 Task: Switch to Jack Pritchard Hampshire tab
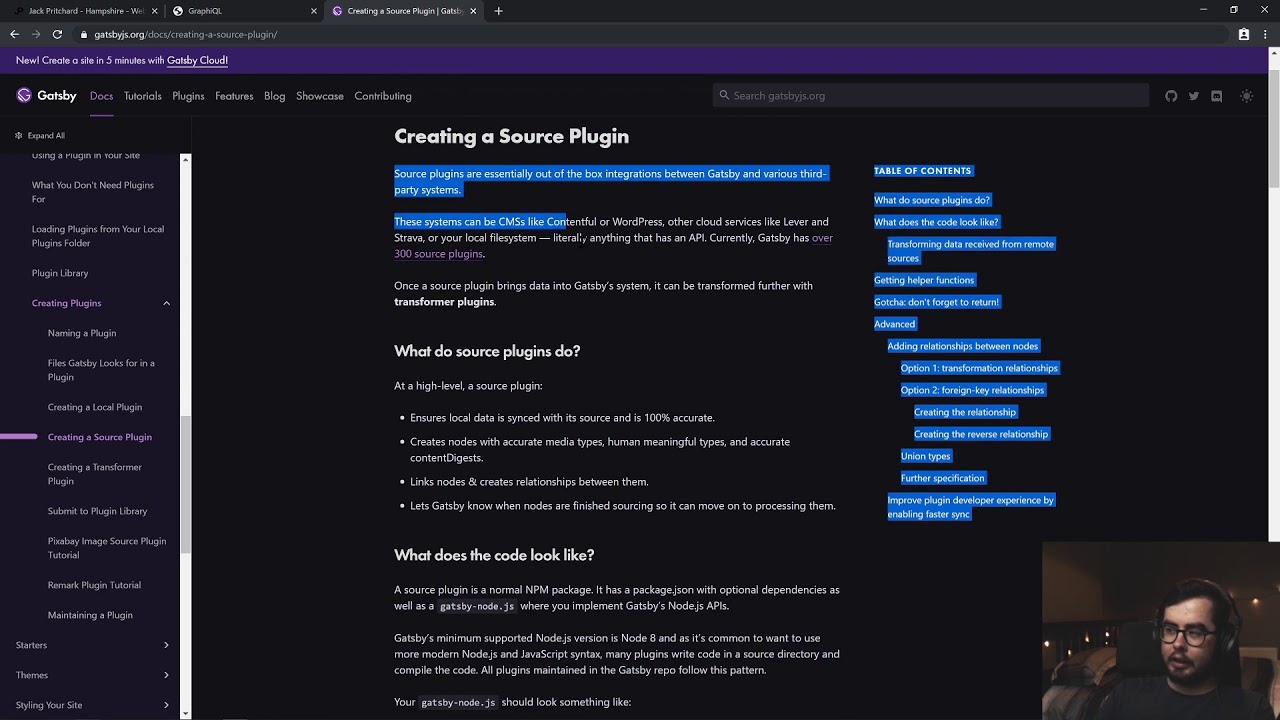[85, 11]
